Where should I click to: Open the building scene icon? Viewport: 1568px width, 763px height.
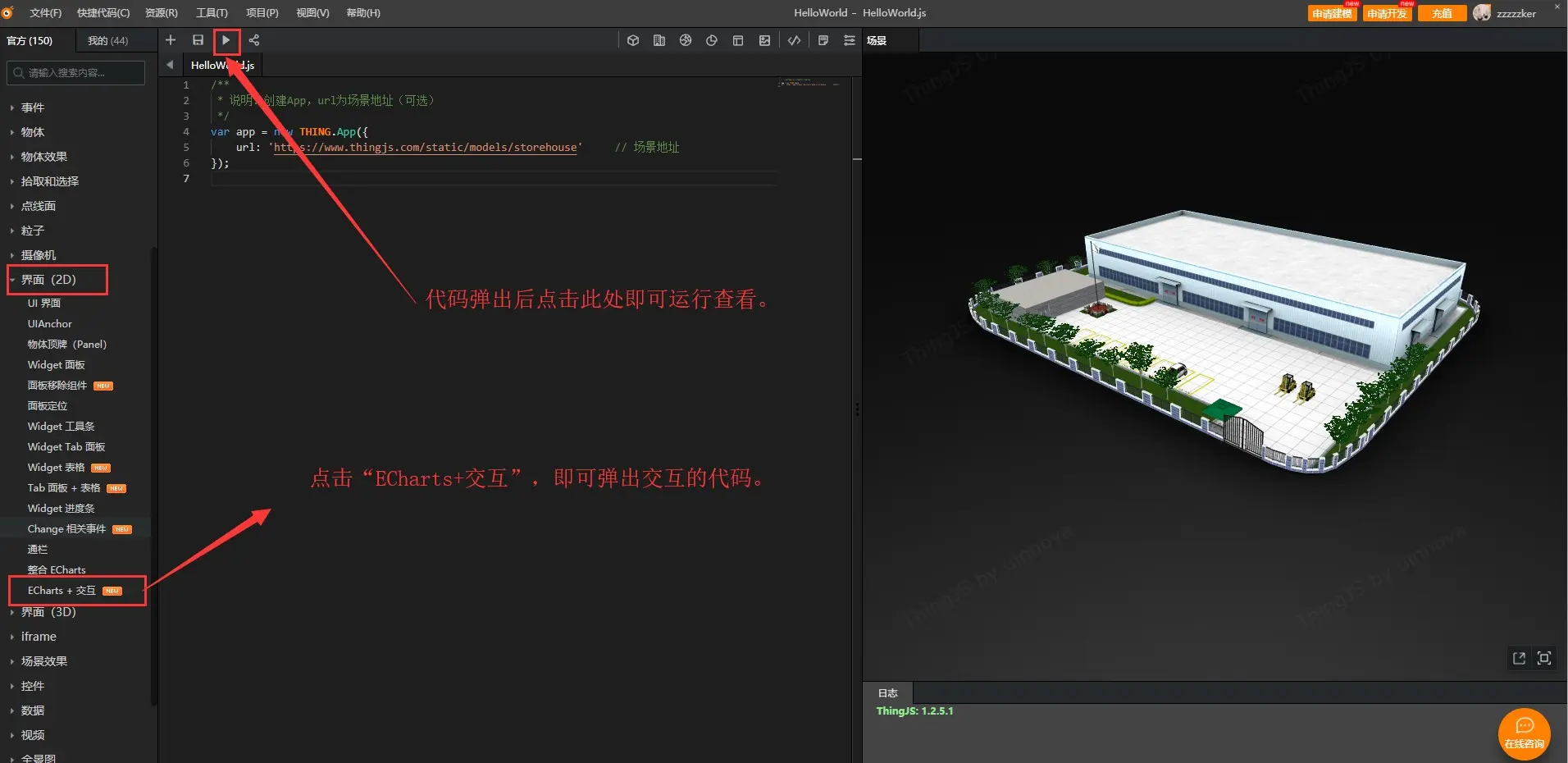659,40
